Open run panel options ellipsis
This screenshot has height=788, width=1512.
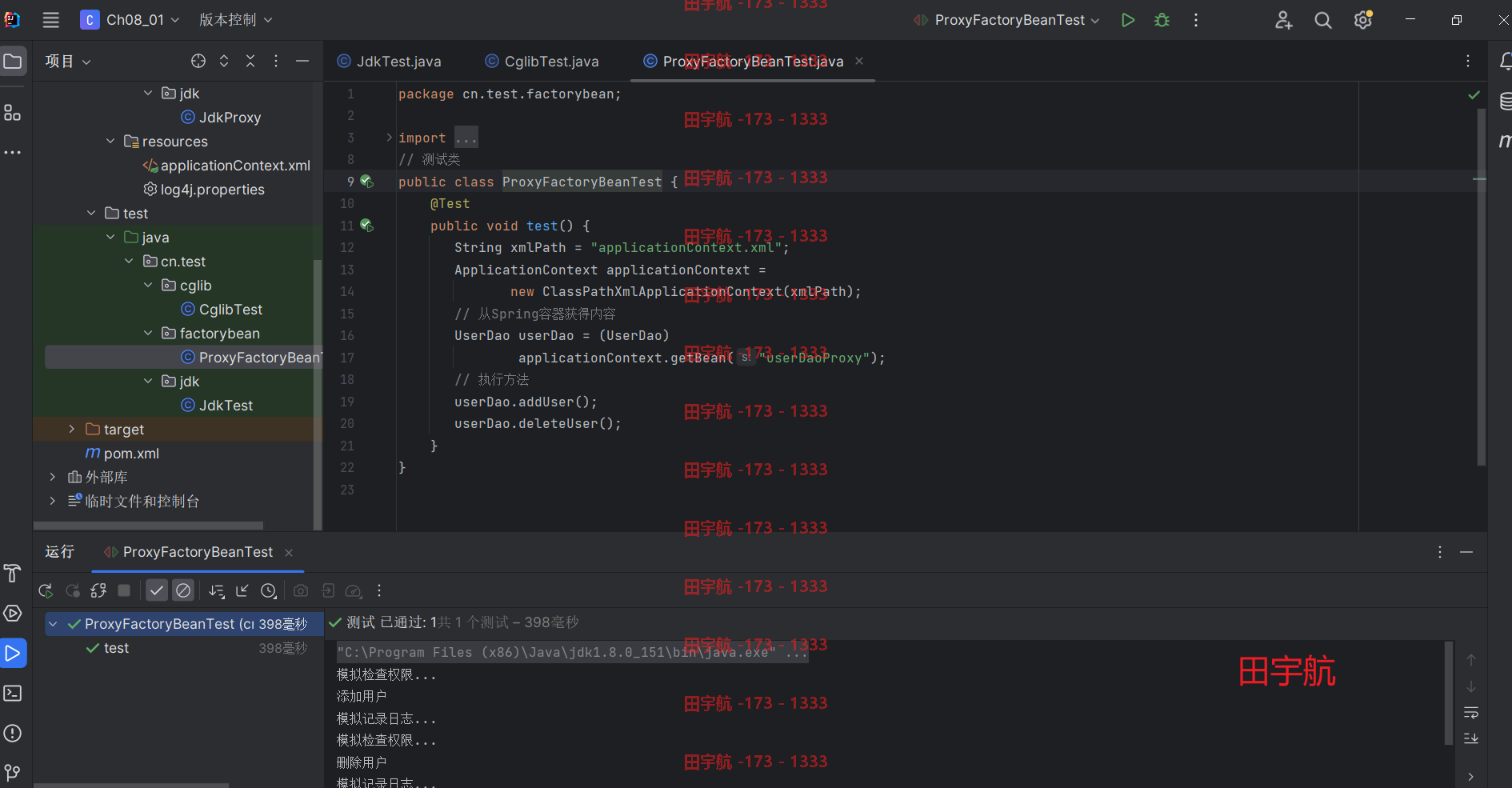pos(1440,552)
